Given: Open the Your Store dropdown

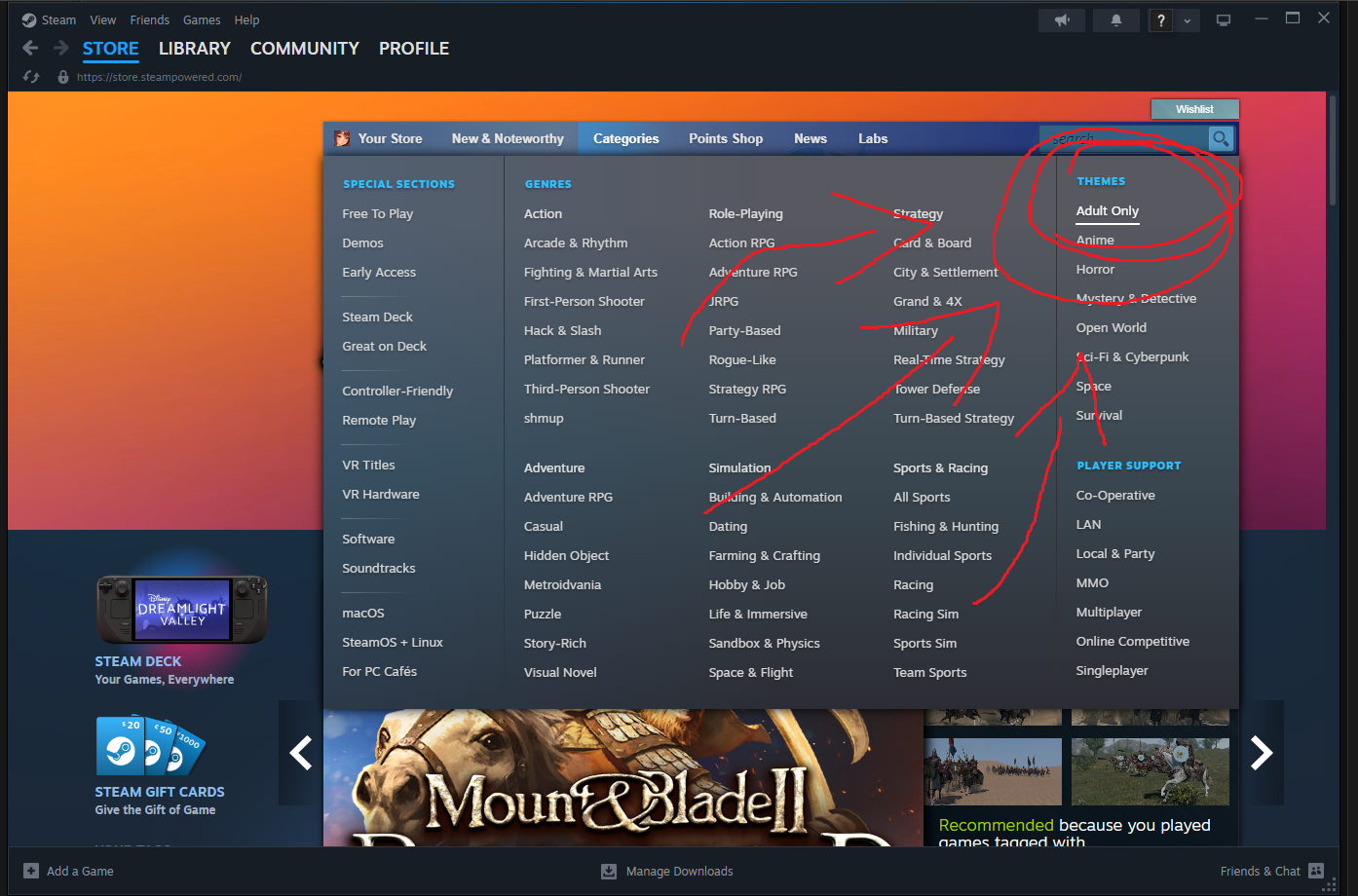Looking at the screenshot, I should tap(390, 138).
